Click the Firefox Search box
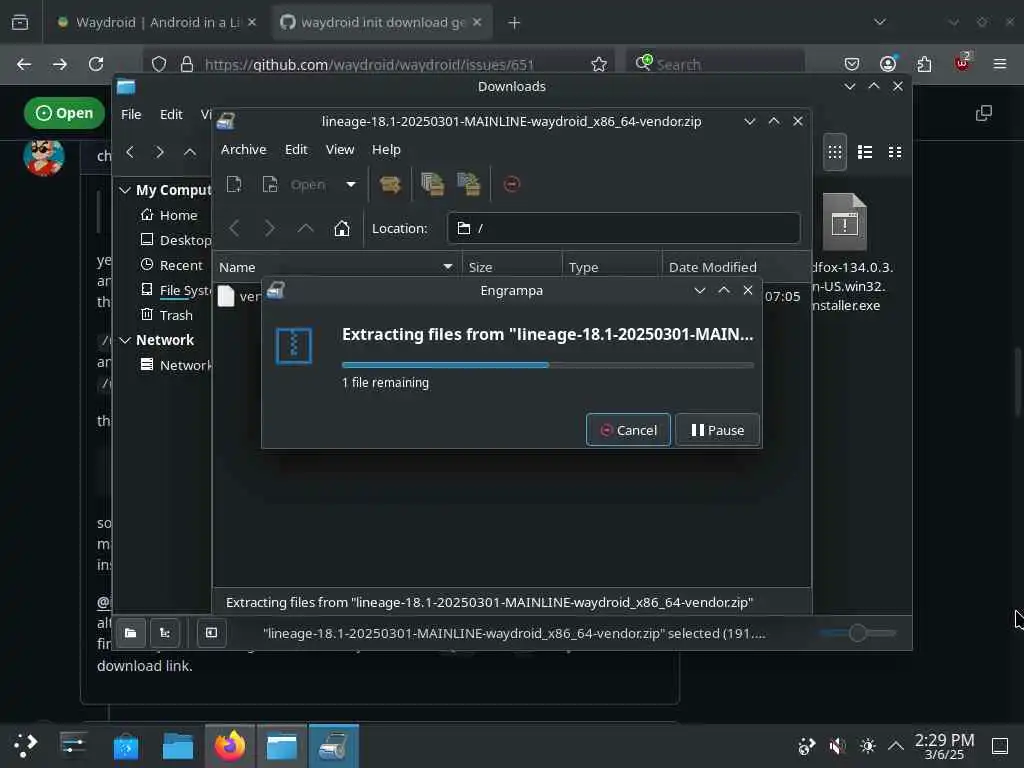Image resolution: width=1024 pixels, height=768 pixels. (x=715, y=64)
